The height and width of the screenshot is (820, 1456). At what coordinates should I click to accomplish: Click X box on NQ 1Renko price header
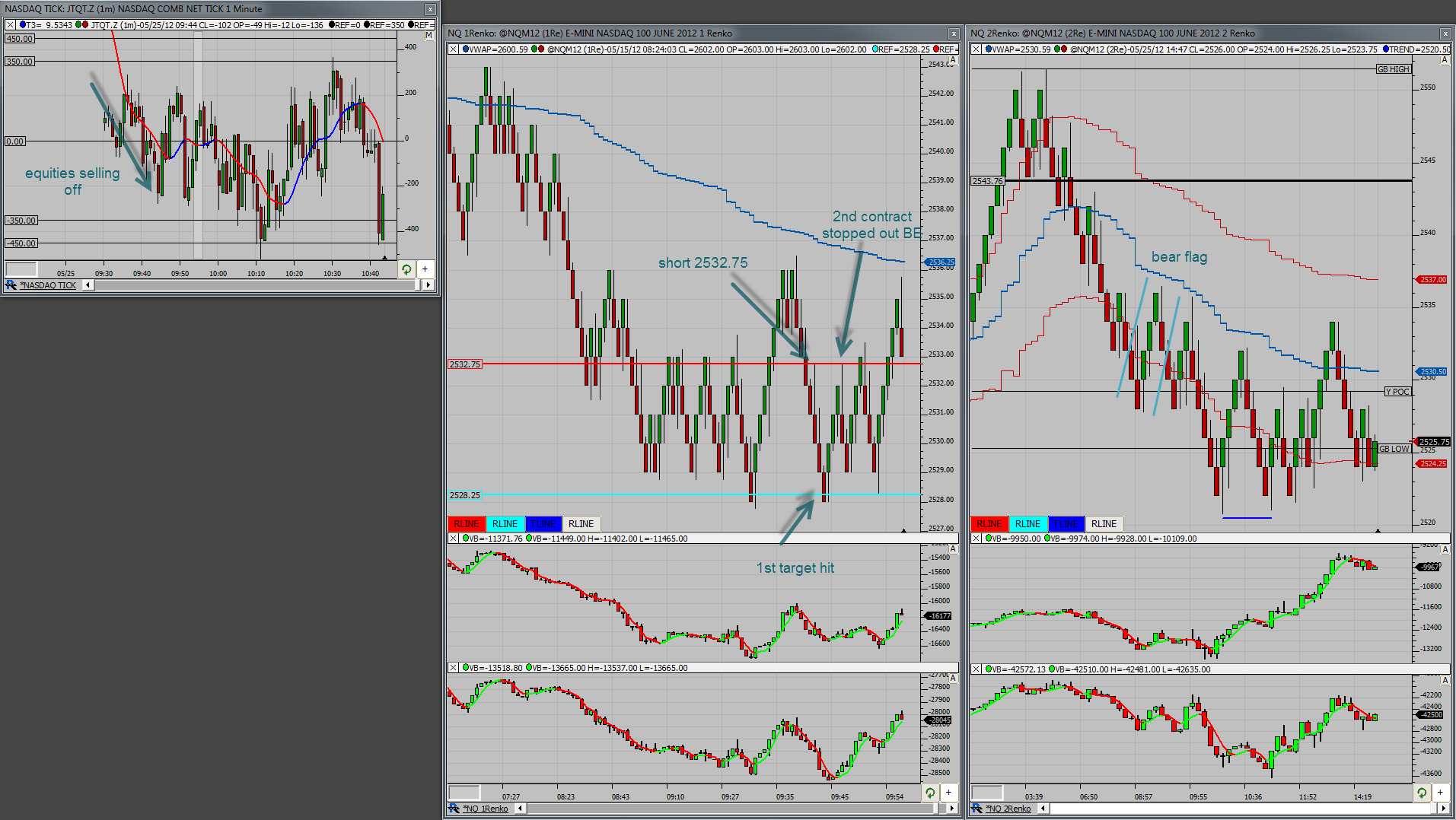point(454,49)
